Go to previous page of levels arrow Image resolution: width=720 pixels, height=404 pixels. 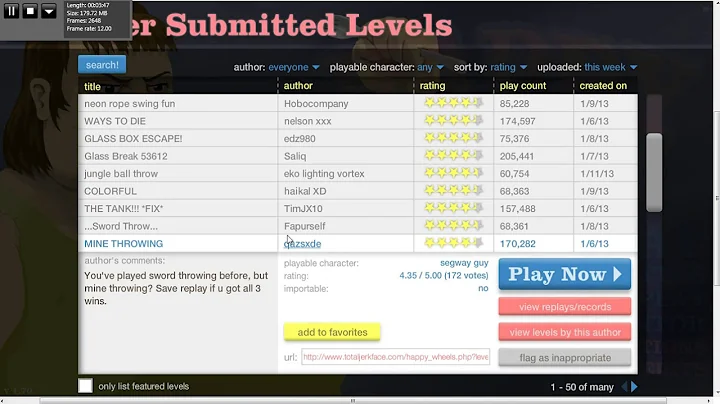point(624,387)
